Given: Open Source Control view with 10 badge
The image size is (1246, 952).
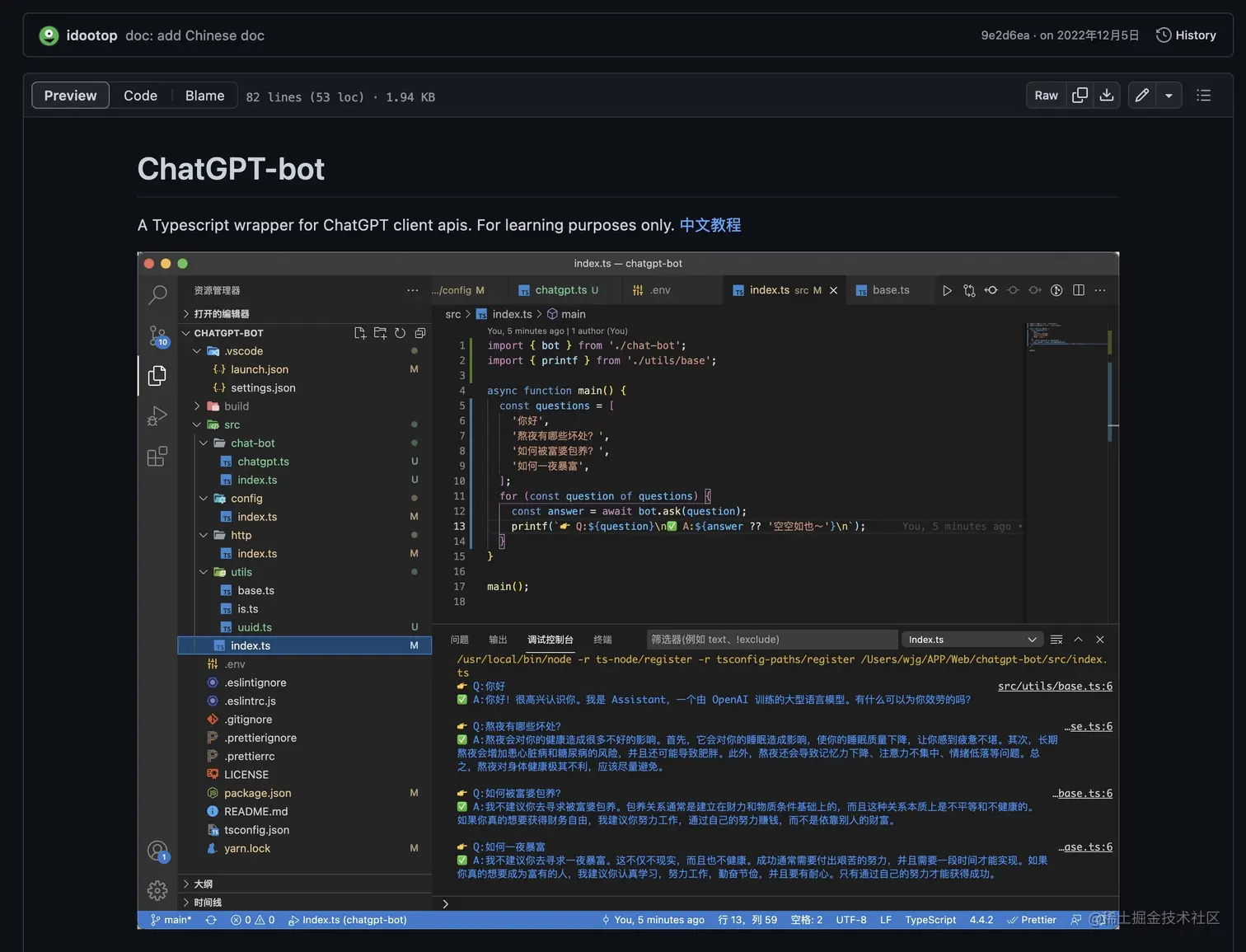Looking at the screenshot, I should [x=157, y=335].
